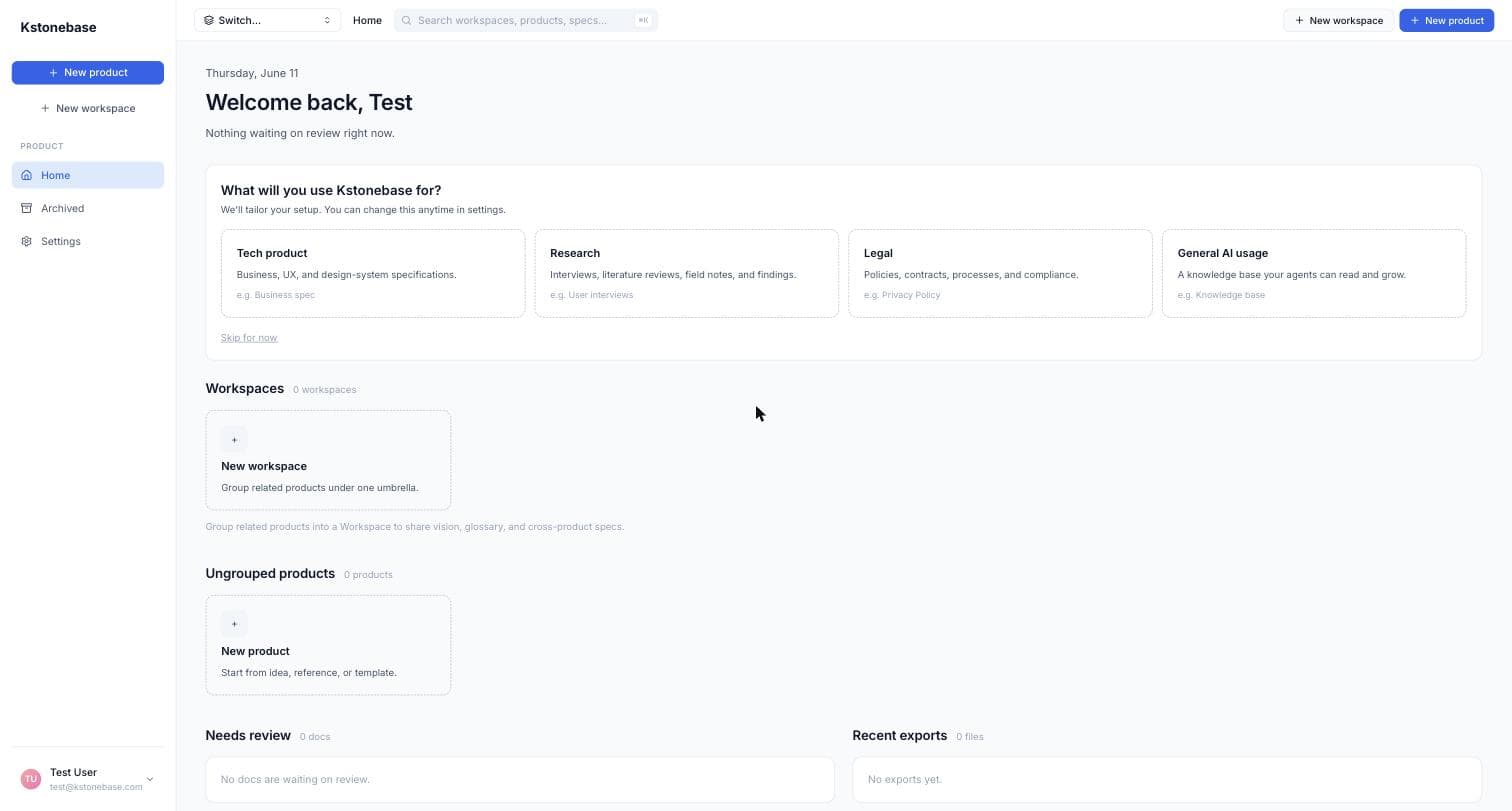Click the top-right New product button
Viewport: 1512px width, 811px height.
(1446, 20)
